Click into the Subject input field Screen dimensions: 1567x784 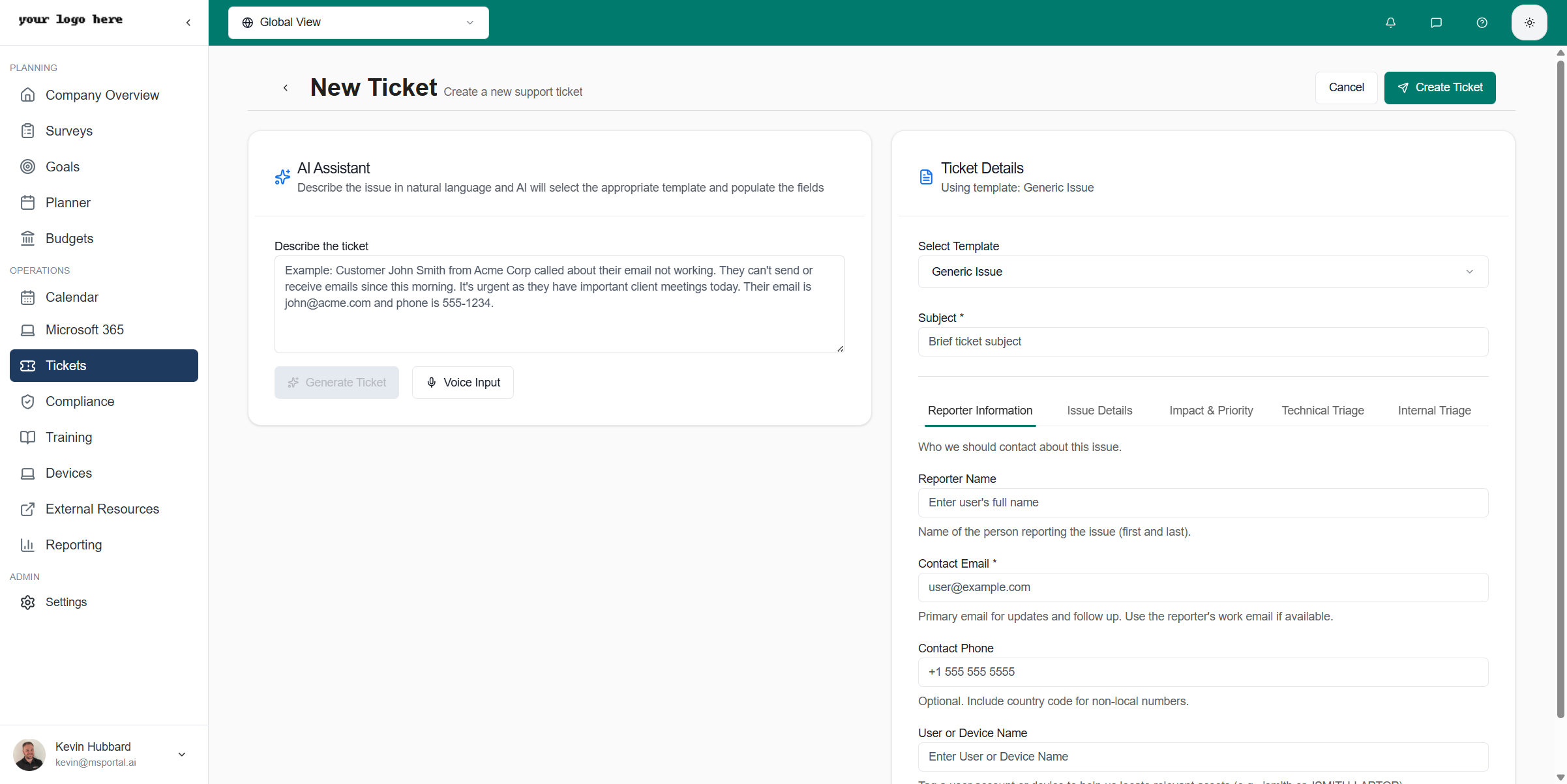point(1202,341)
